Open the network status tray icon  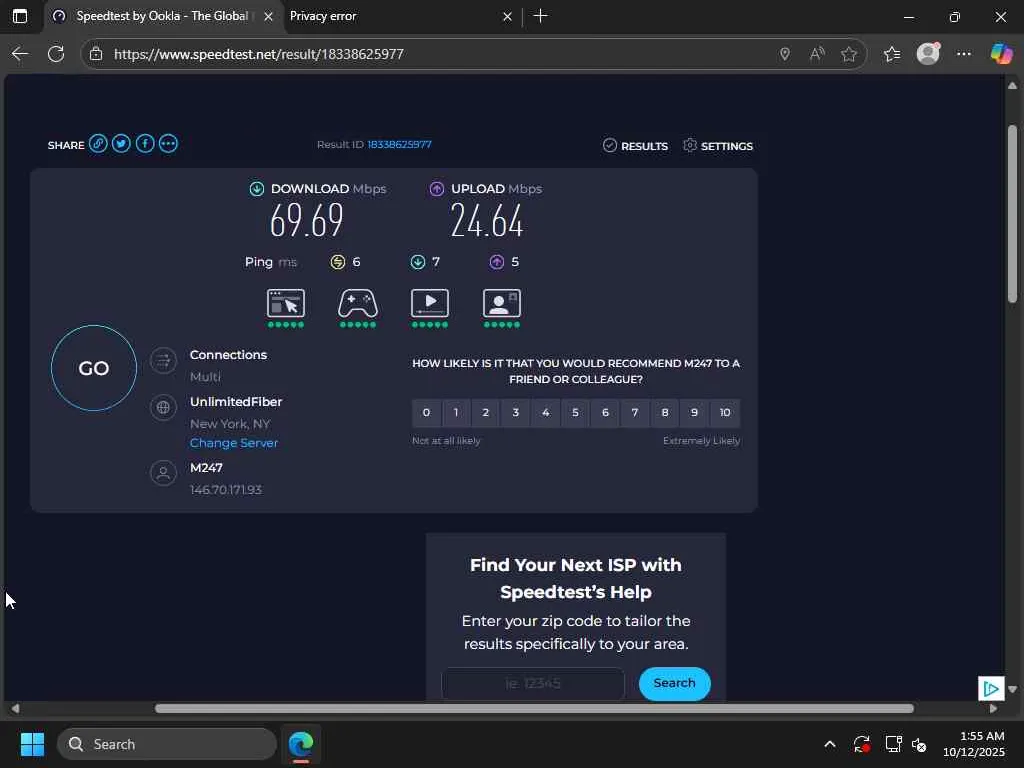(x=893, y=744)
